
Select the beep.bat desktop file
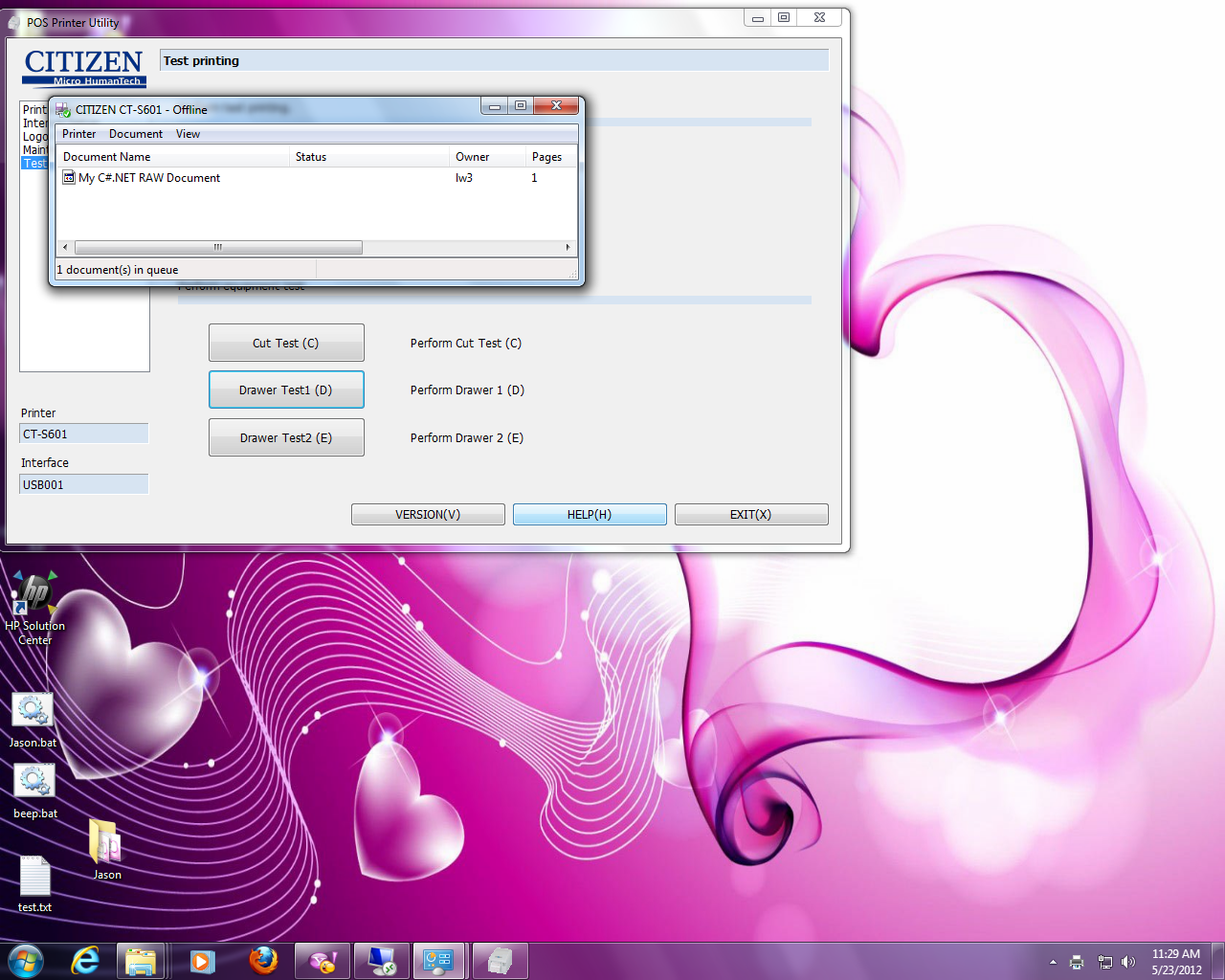point(34,791)
